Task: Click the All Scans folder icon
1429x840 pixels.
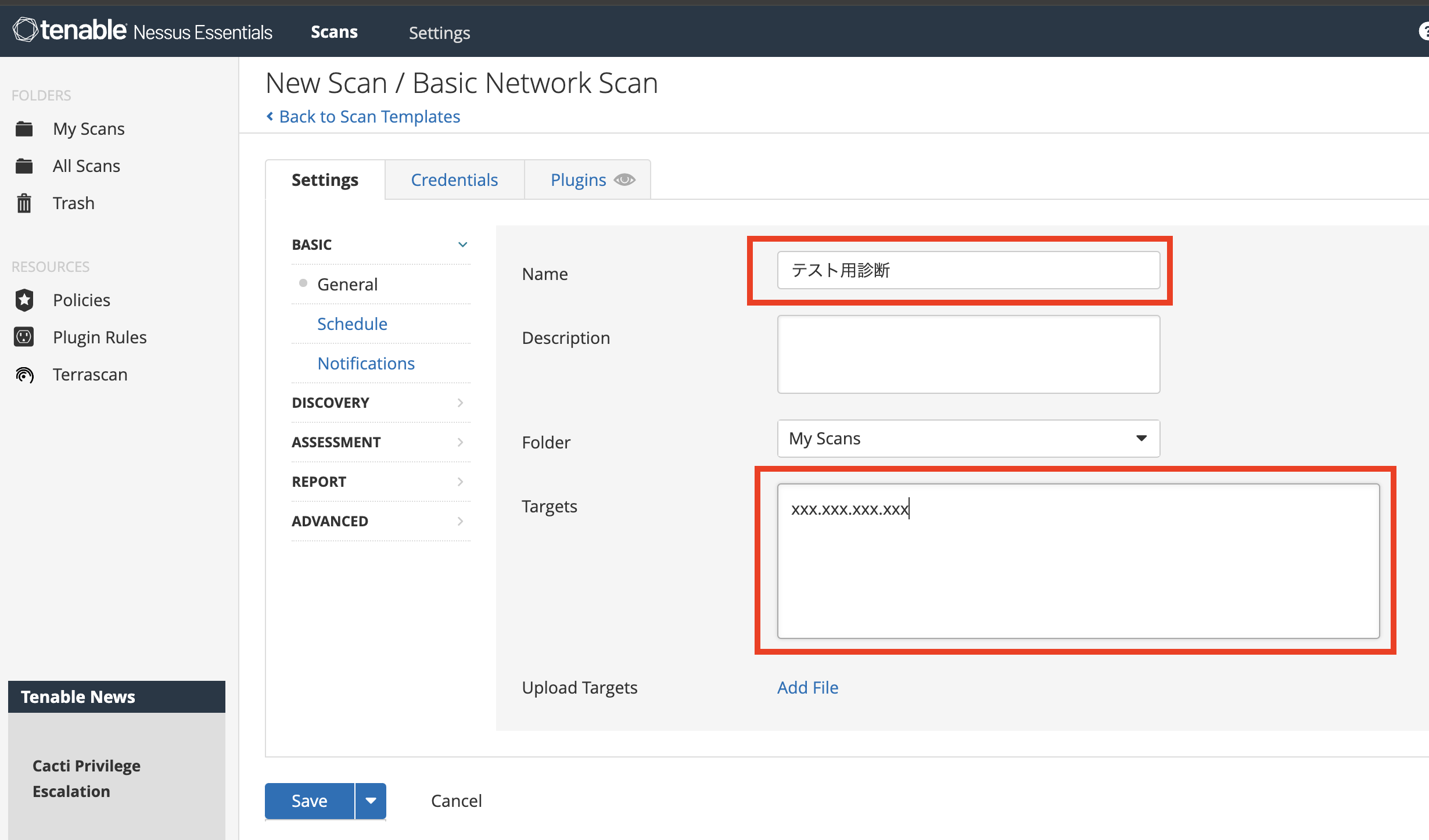Action: pyautogui.click(x=24, y=166)
